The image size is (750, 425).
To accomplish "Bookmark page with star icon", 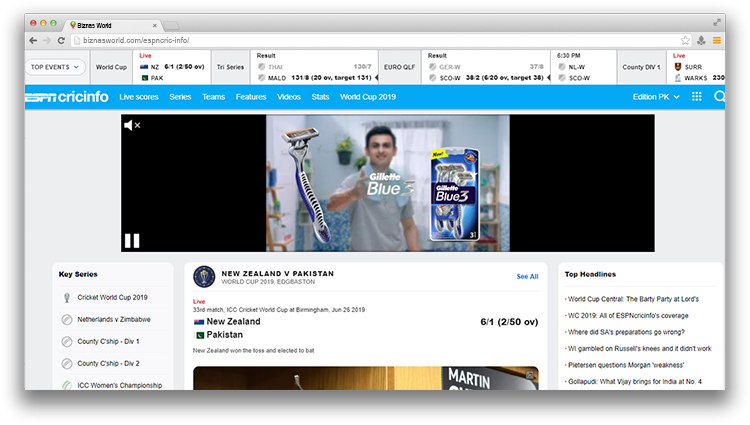I will 684,40.
